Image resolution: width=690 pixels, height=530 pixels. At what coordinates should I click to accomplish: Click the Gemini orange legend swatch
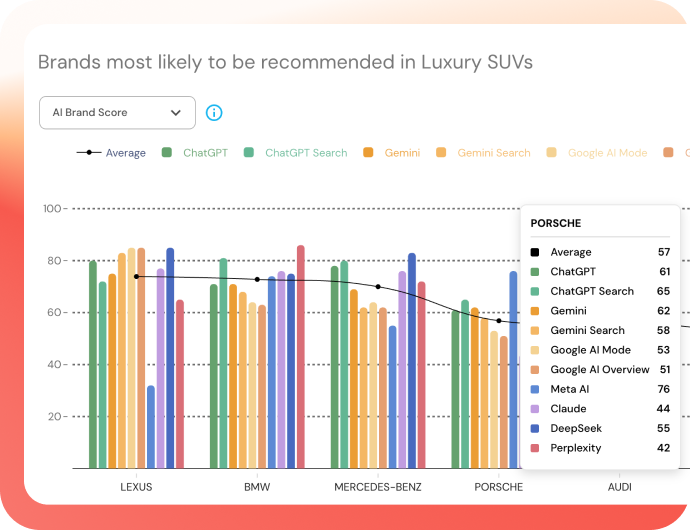[368, 152]
